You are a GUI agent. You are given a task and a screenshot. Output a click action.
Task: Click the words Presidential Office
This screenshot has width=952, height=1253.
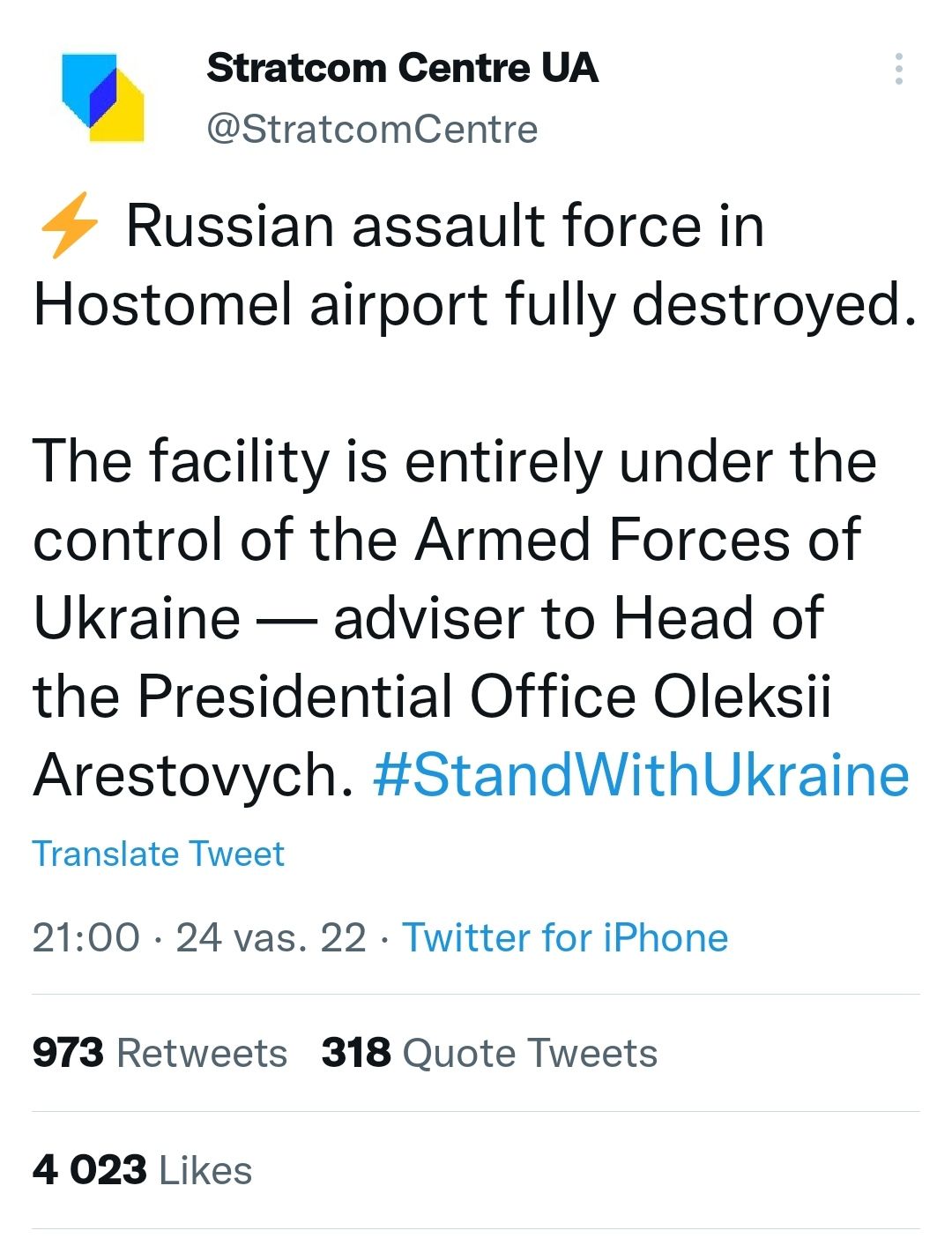[387, 697]
